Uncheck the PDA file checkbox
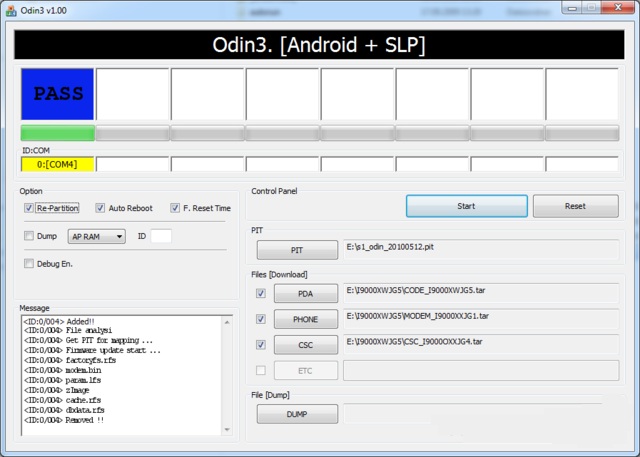The height and width of the screenshot is (457, 640). click(261, 293)
